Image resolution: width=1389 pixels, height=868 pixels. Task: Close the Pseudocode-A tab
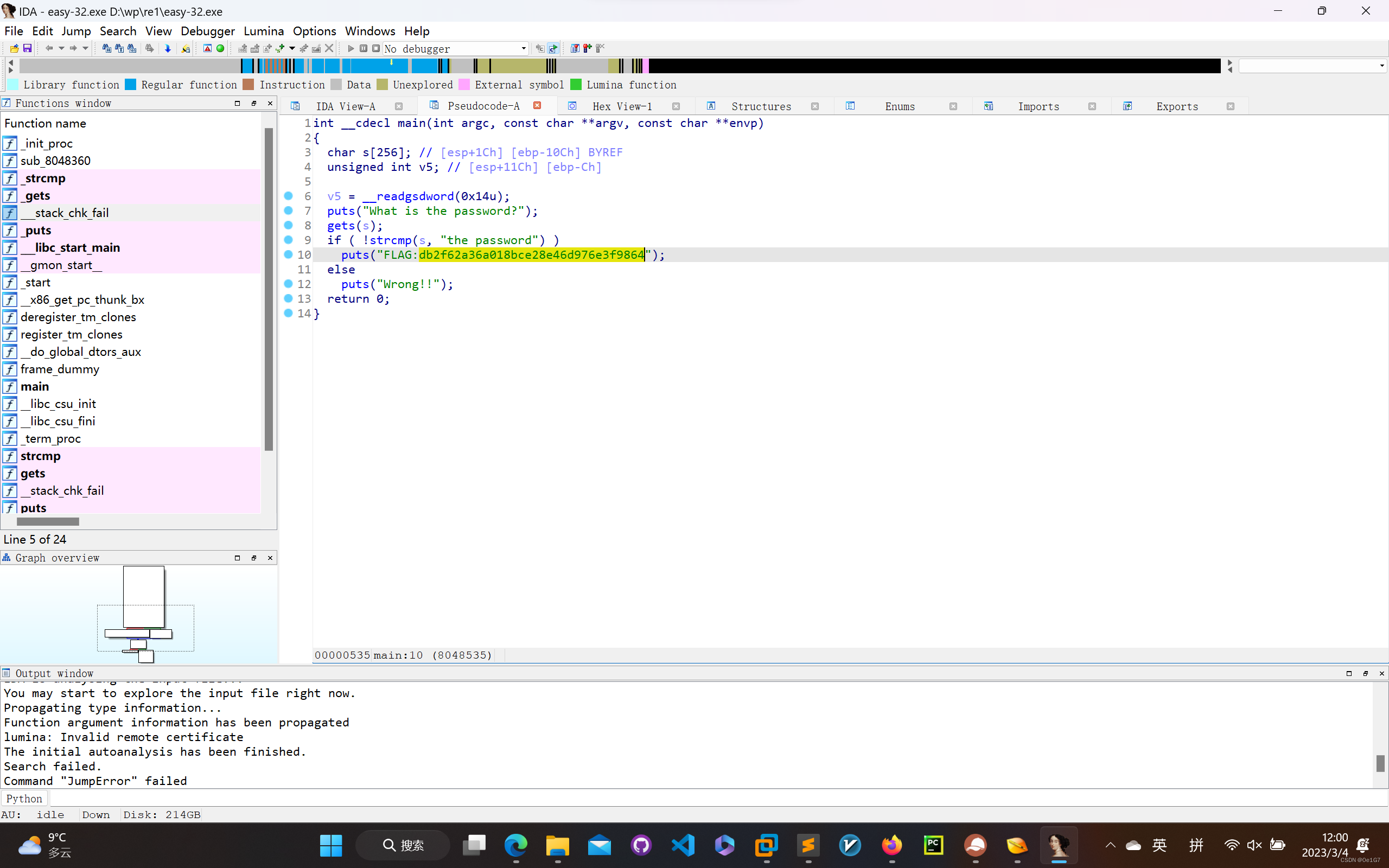click(537, 106)
